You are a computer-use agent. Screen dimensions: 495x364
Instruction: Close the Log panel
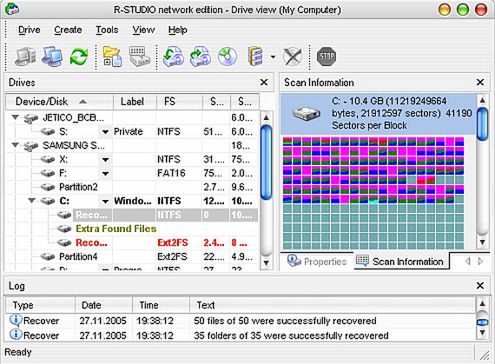click(x=480, y=285)
